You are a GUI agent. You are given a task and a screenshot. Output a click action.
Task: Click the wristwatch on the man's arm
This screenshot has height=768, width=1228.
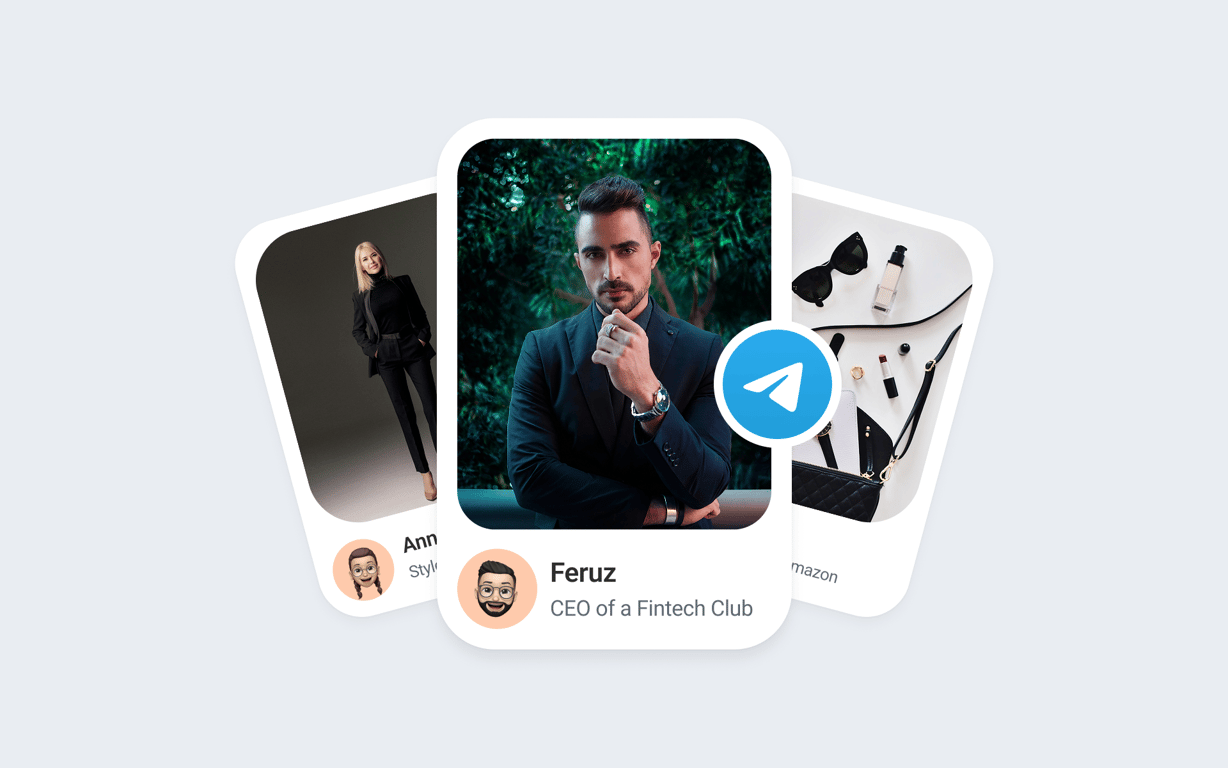click(651, 404)
